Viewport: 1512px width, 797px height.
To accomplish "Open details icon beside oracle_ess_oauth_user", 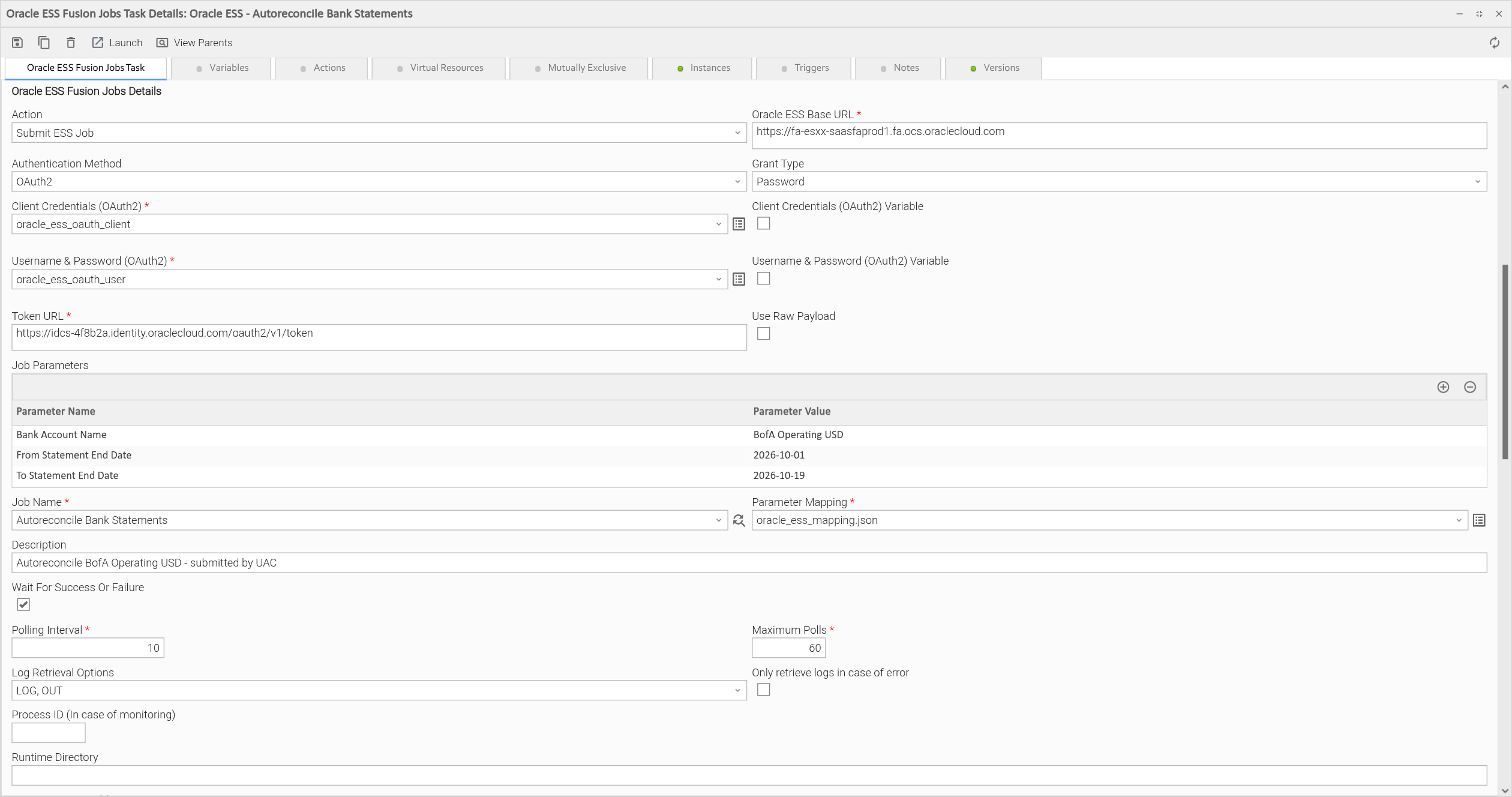I will 739,280.
